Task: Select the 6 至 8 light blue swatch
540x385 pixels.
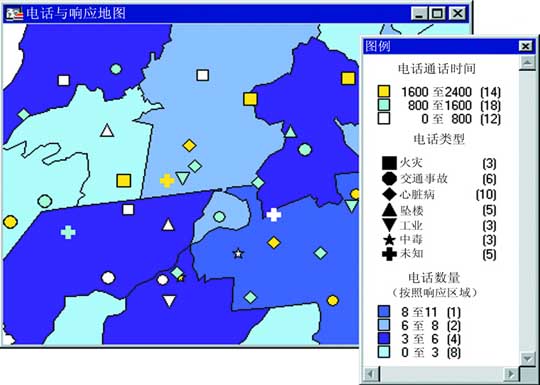Action: click(384, 325)
